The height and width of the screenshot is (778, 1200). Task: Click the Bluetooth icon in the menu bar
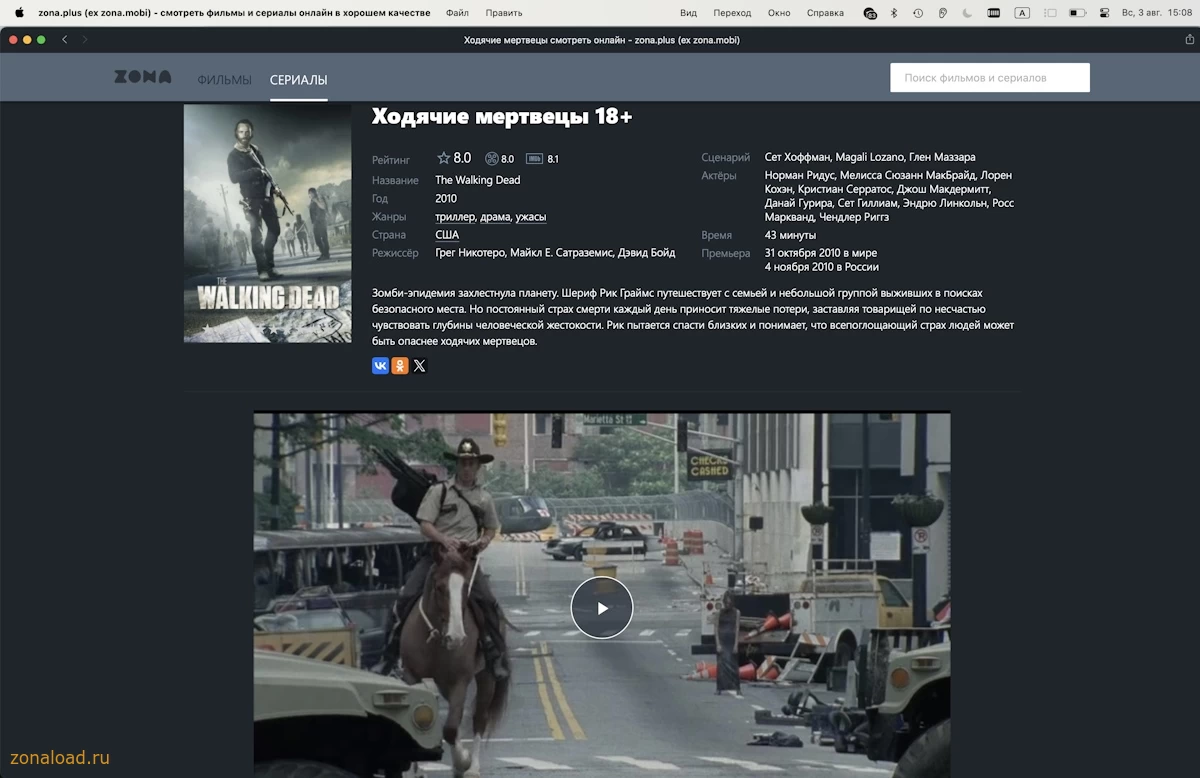(x=894, y=13)
